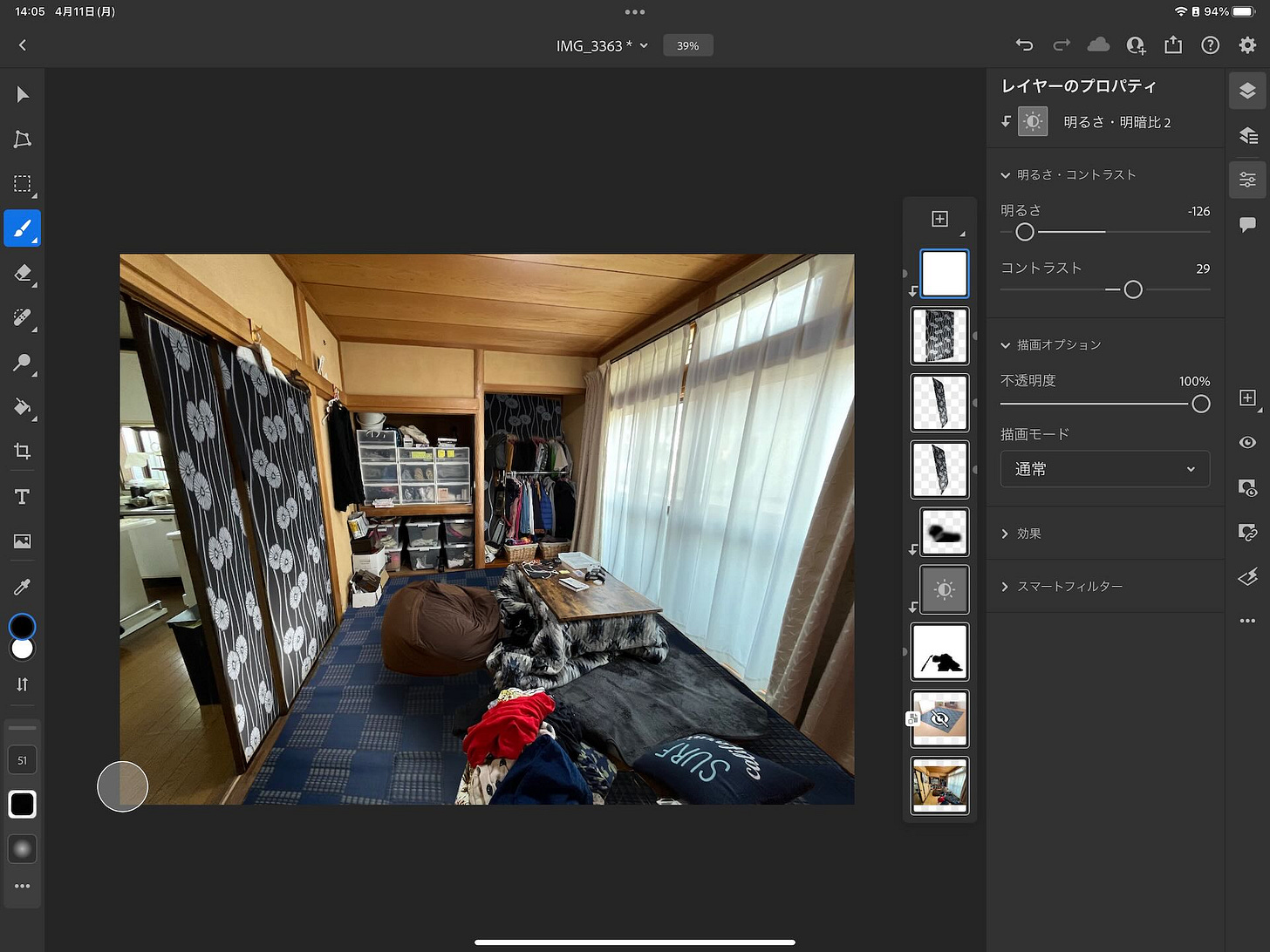Viewport: 1270px width, 952px height.
Task: Open the Comments panel
Action: click(1247, 224)
